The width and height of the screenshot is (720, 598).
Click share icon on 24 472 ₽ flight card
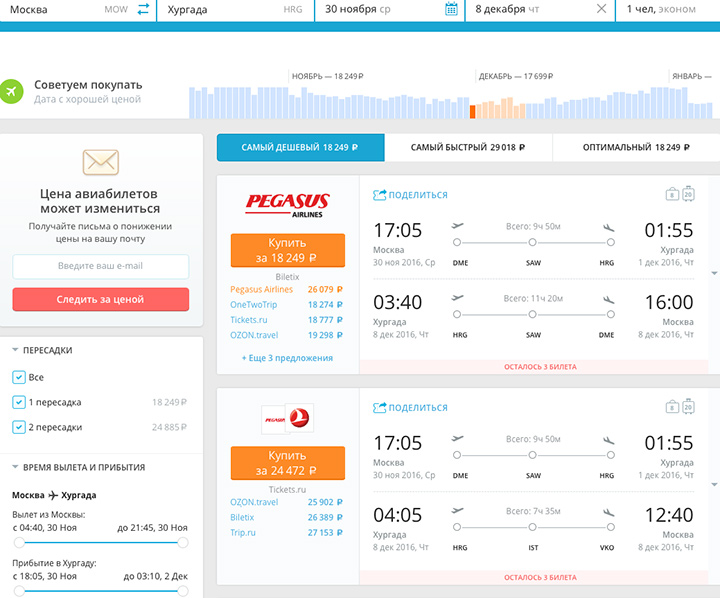379,408
